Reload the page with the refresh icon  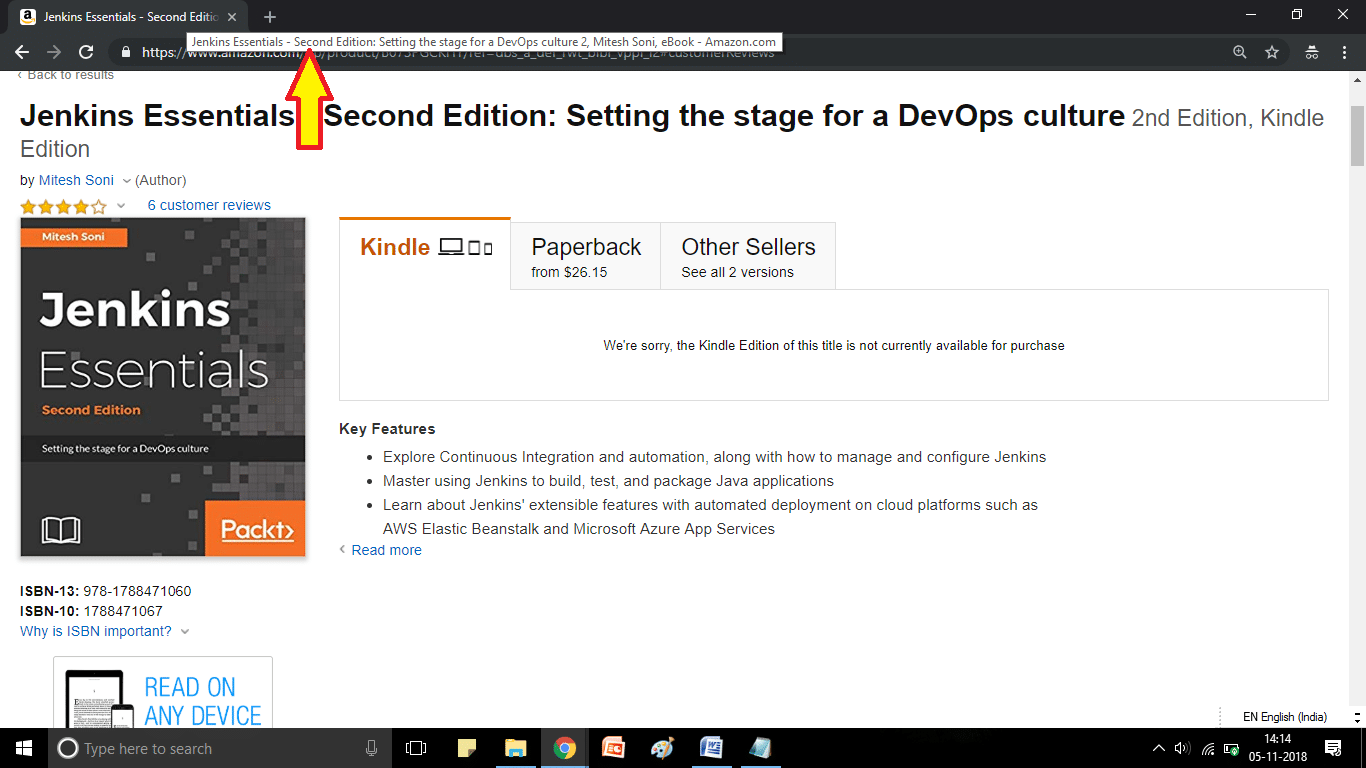coord(86,52)
